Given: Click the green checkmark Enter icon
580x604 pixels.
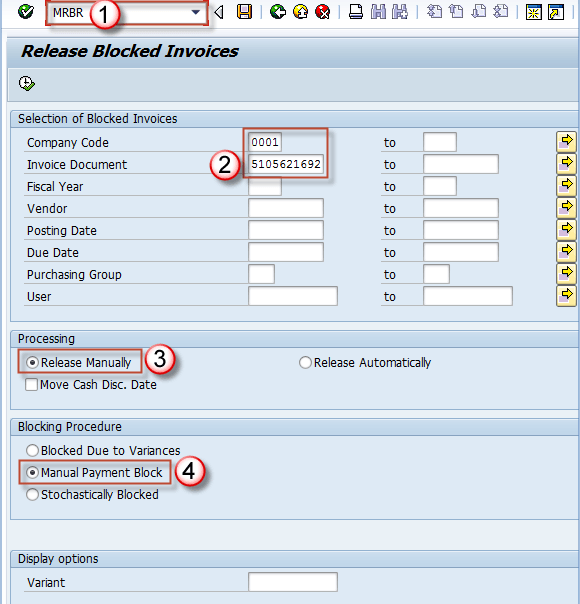Looking at the screenshot, I should coord(26,12).
